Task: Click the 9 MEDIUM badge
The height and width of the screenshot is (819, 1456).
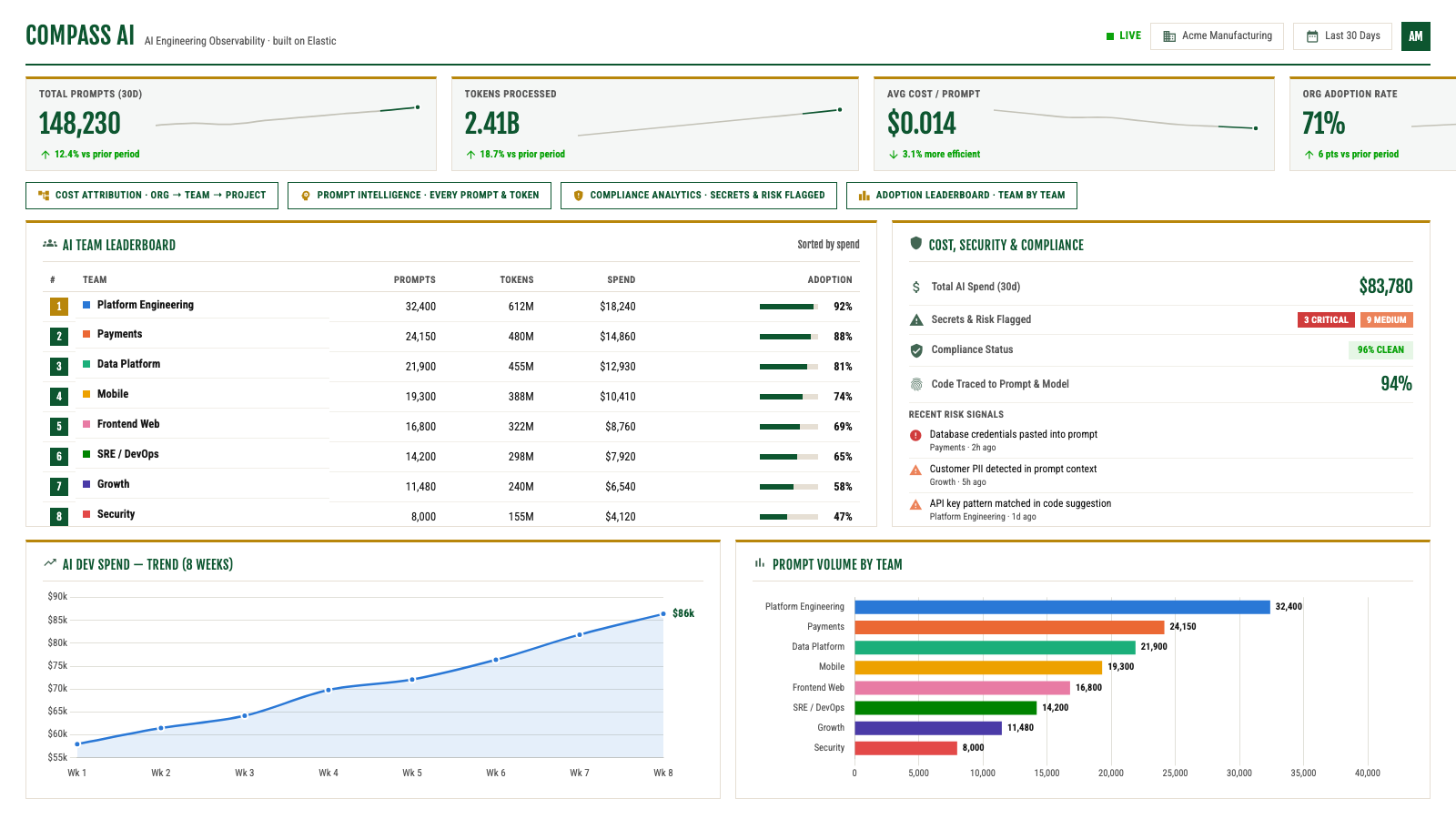Action: [1387, 320]
